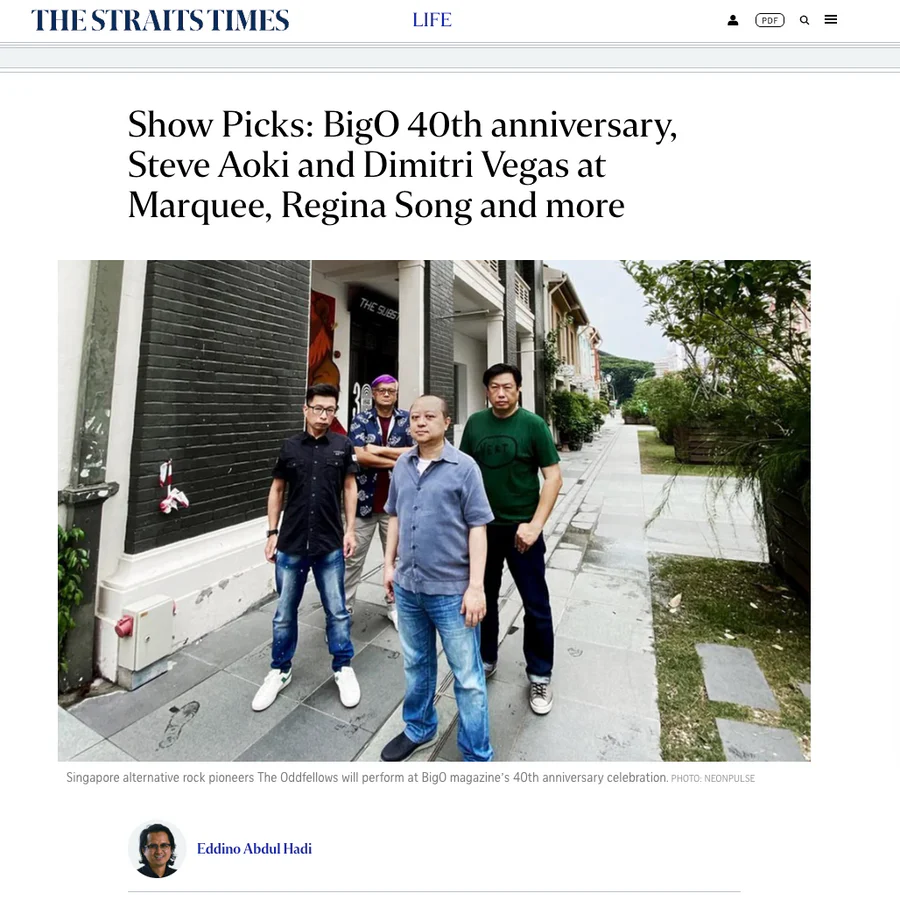Image resolution: width=900 pixels, height=900 pixels.
Task: View Eddino Abdul Hadi's author avatar
Action: (x=157, y=849)
